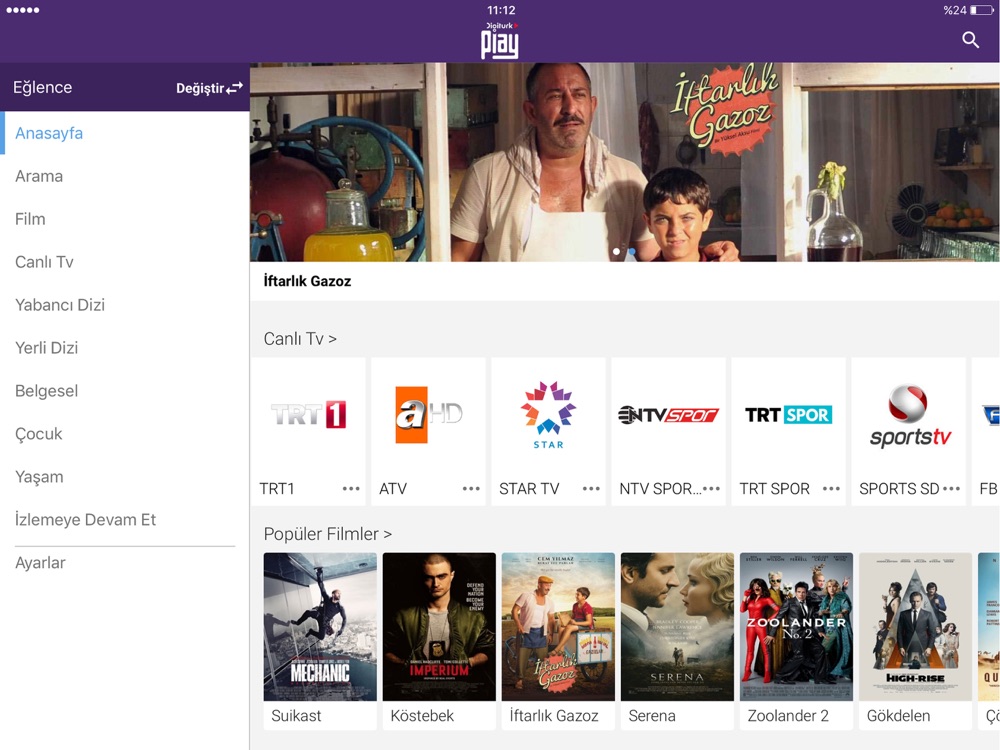
Task: Select first banner page dot
Action: point(616,252)
